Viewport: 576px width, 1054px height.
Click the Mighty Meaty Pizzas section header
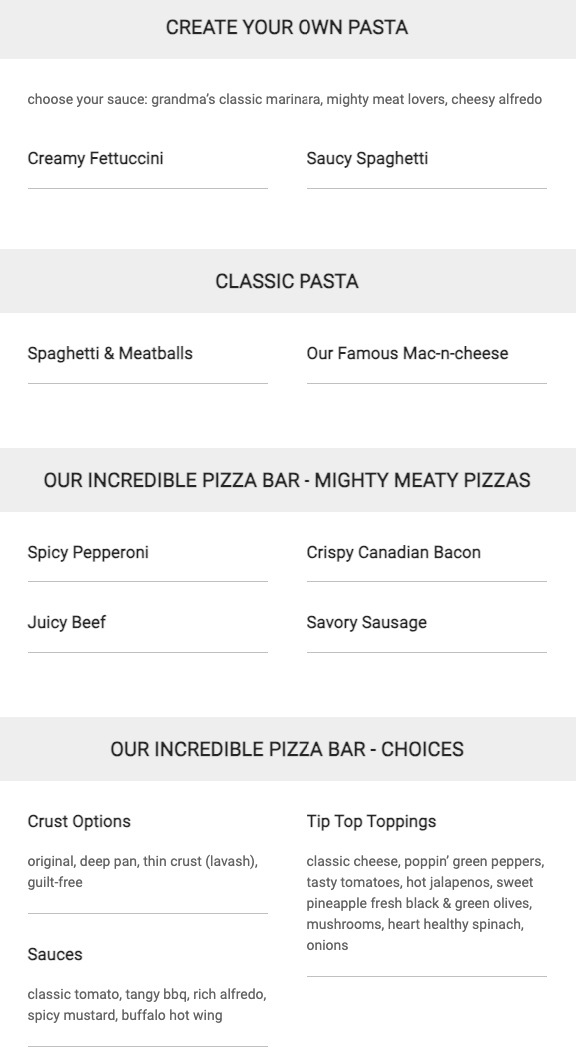click(287, 480)
